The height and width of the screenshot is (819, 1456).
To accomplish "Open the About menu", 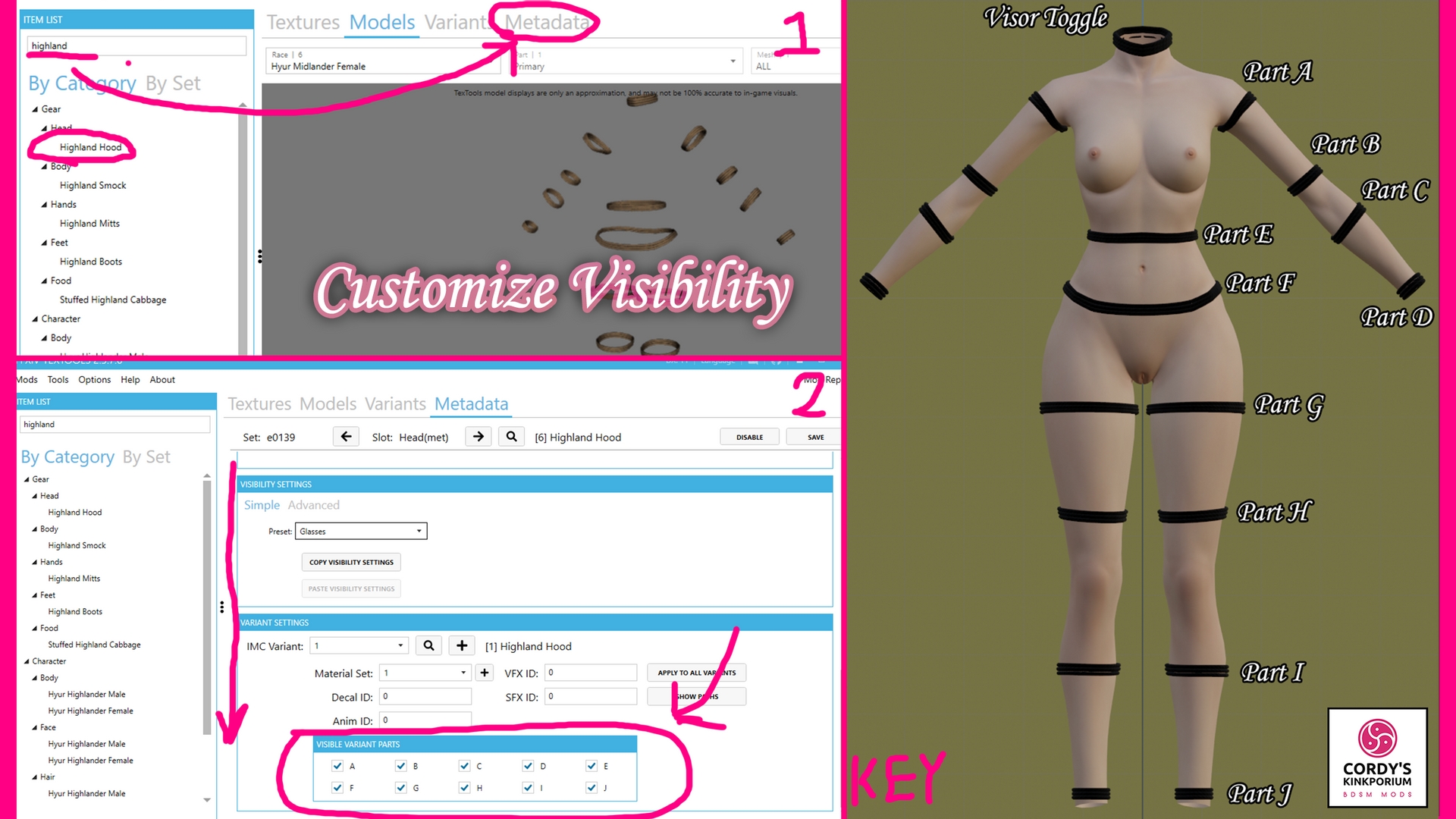I will point(162,379).
